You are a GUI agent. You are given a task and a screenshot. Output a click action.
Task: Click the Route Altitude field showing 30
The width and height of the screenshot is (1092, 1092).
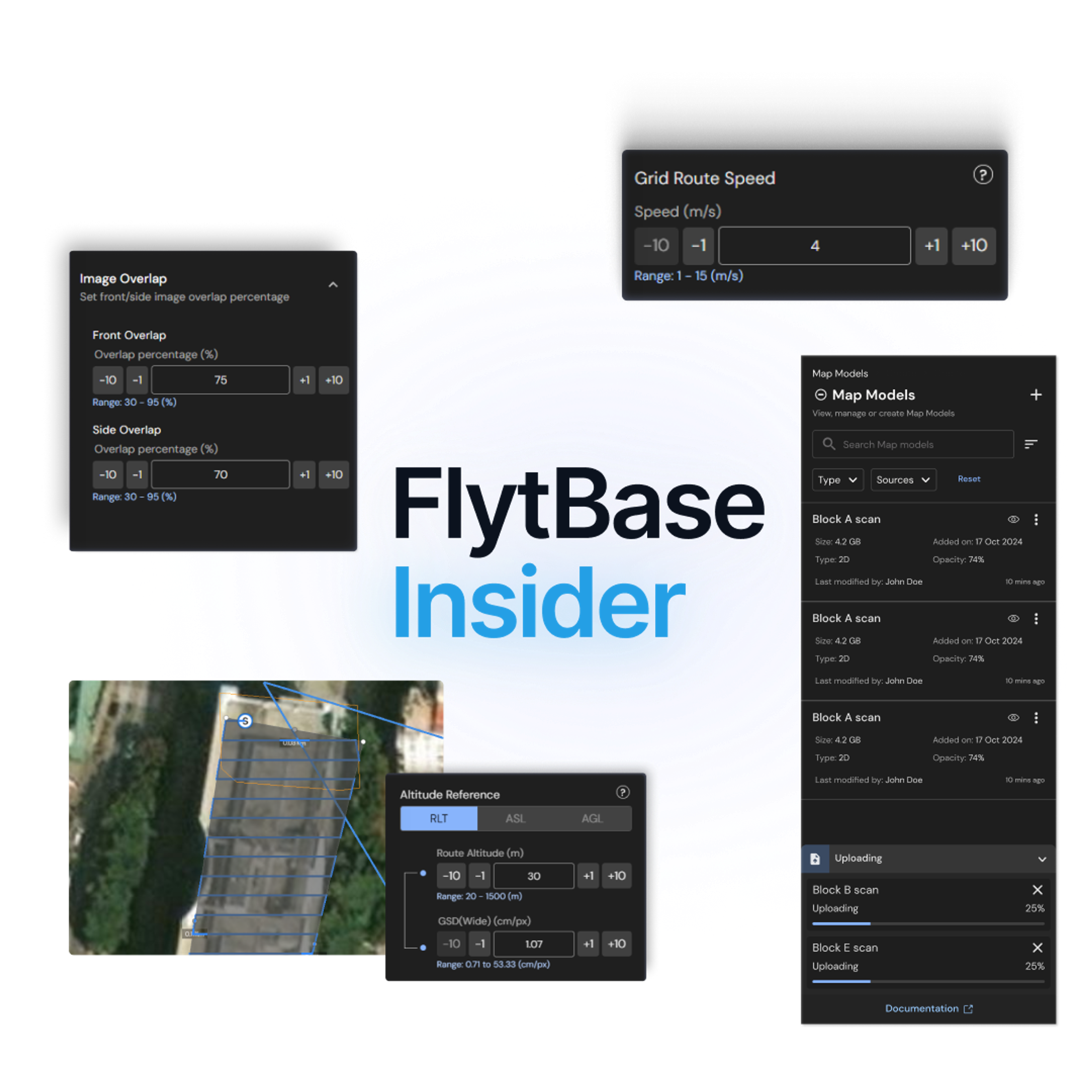pos(533,876)
